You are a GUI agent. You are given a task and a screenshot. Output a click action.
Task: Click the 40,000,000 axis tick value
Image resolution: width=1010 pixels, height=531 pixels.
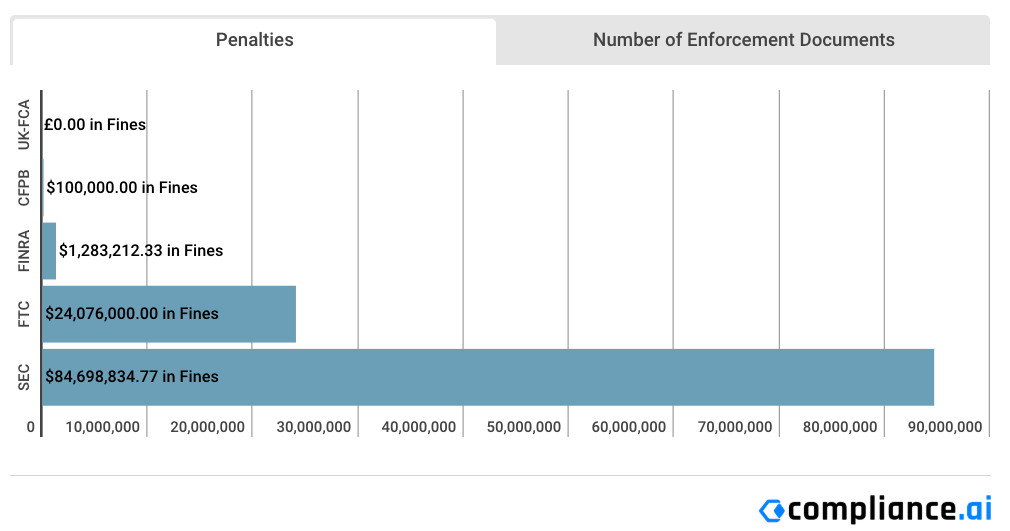(x=419, y=427)
